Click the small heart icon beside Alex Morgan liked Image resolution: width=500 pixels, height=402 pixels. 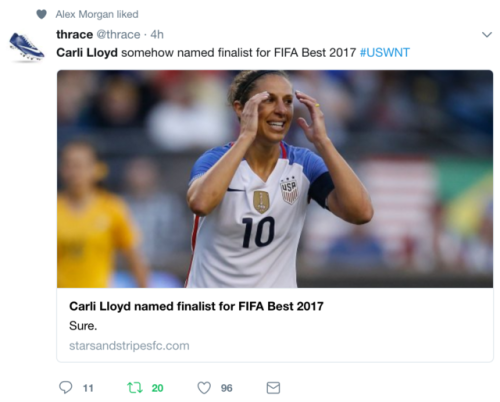41,14
